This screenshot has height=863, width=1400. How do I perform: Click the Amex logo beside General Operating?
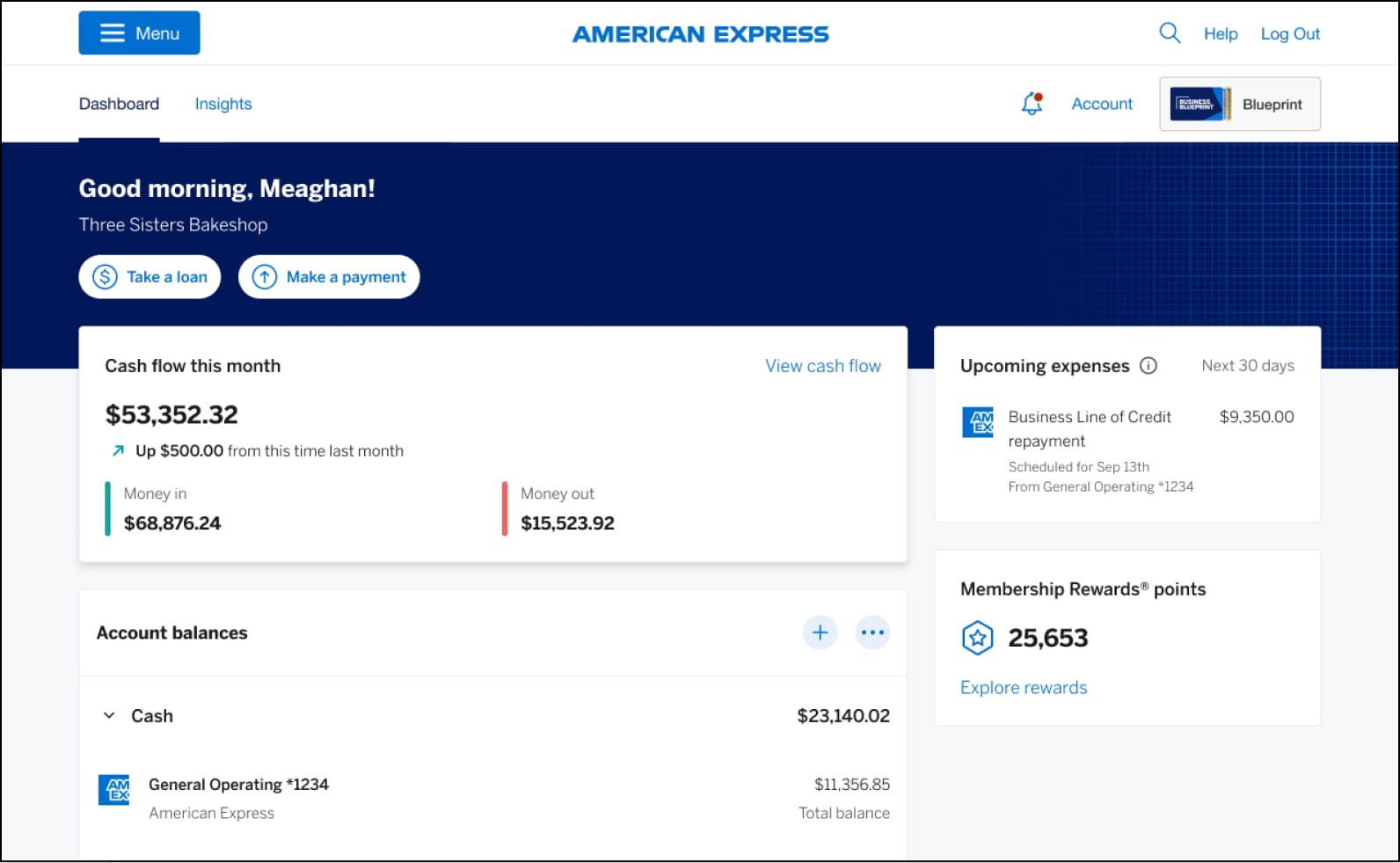(114, 789)
